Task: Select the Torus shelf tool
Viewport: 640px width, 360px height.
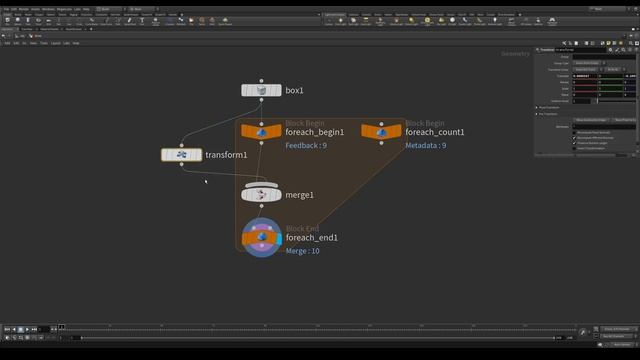Action: coord(38,21)
